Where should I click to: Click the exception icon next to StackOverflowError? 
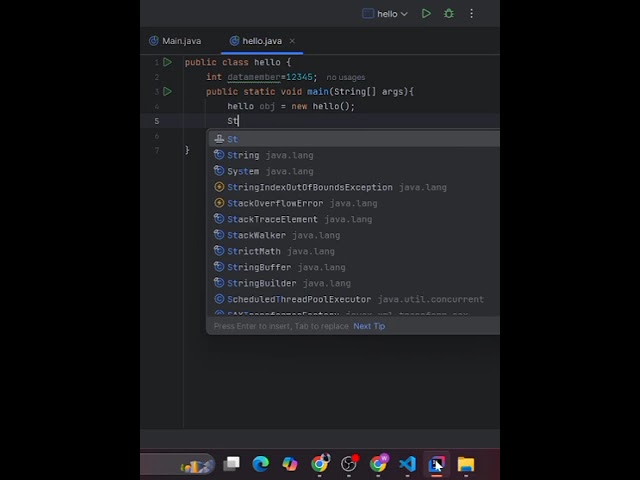(x=219, y=203)
